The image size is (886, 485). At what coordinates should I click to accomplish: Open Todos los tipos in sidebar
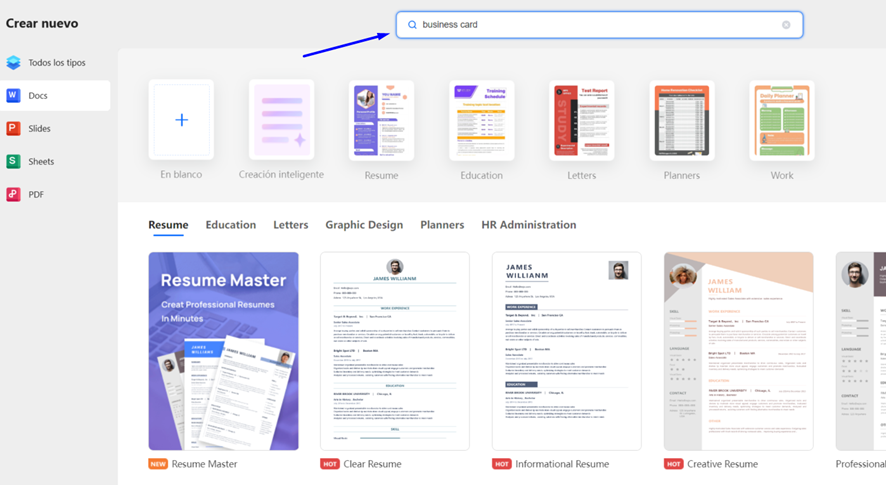coord(55,63)
